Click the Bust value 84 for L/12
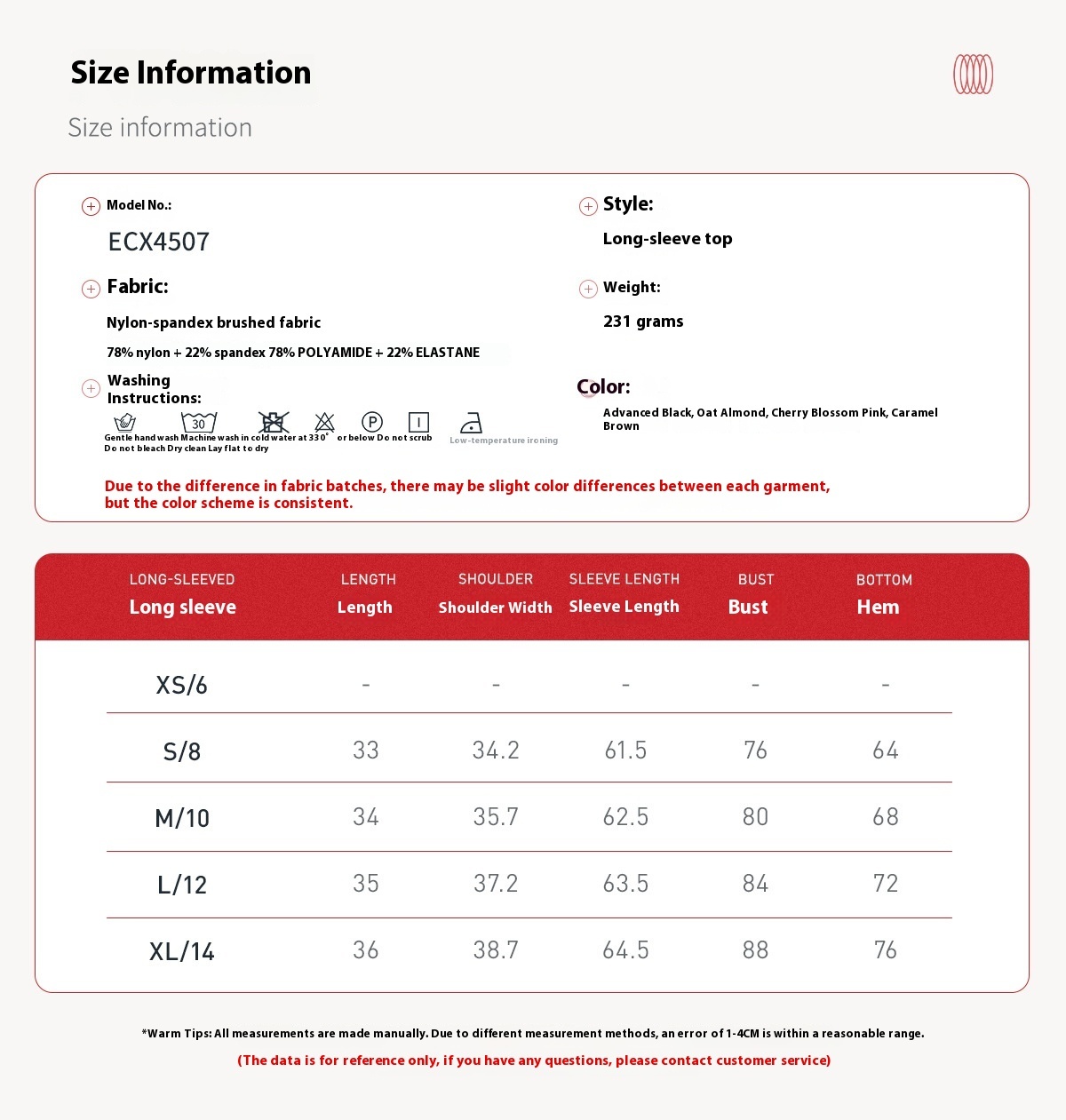The width and height of the screenshot is (1066, 1120). tap(755, 884)
